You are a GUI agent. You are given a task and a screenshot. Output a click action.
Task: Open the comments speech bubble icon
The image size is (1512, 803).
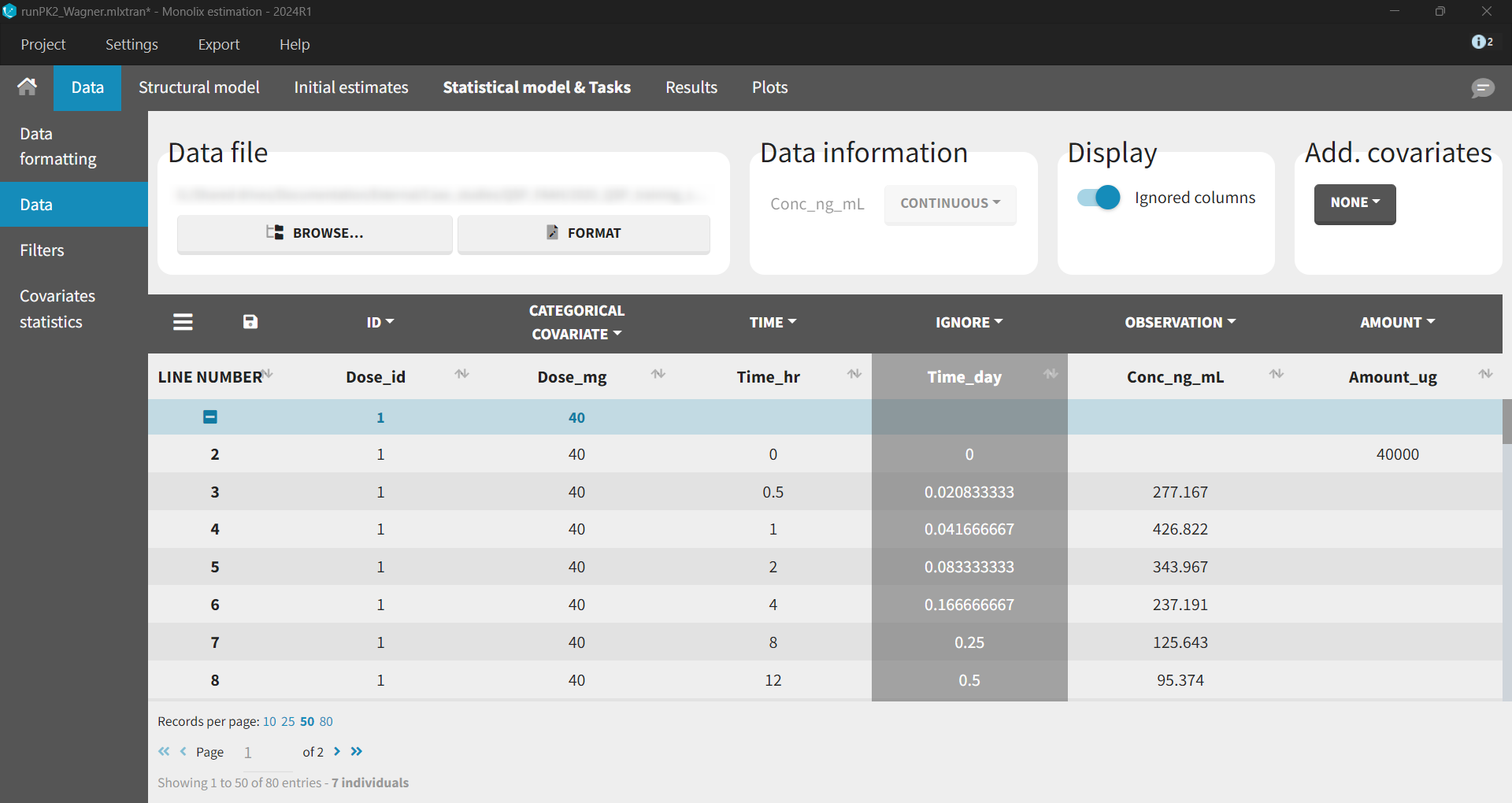tap(1482, 88)
